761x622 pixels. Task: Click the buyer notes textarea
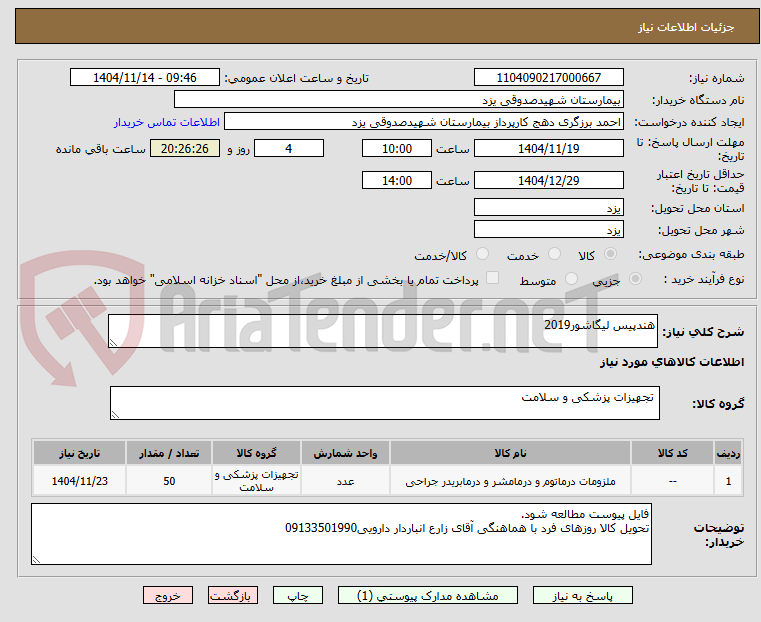tap(341, 534)
